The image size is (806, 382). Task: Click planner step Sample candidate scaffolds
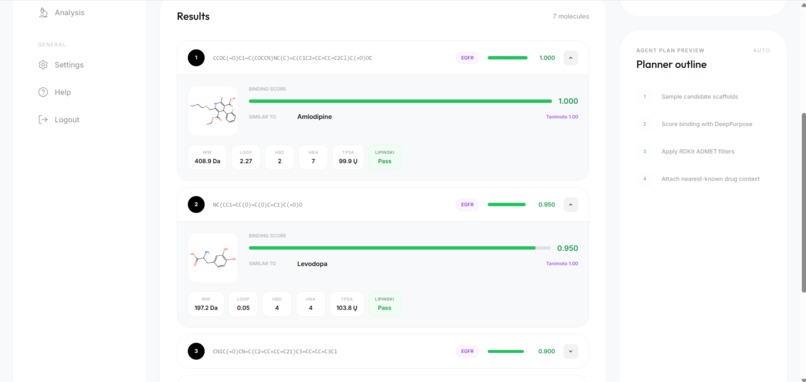tap(700, 97)
